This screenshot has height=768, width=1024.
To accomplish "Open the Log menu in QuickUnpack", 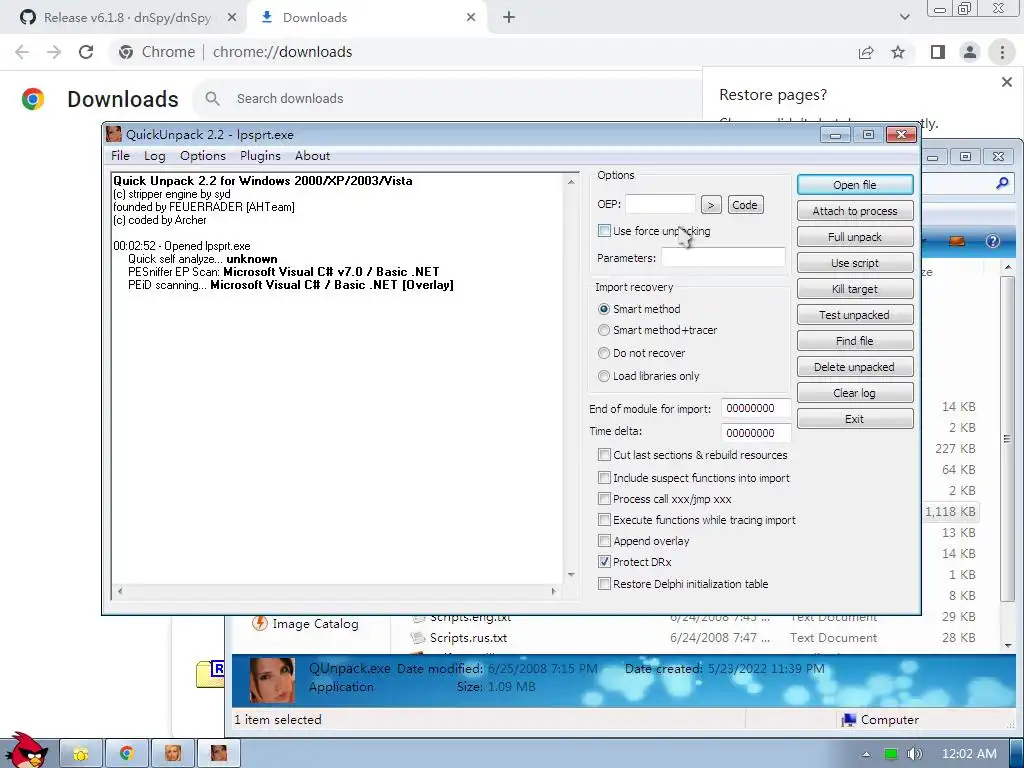I will [155, 156].
